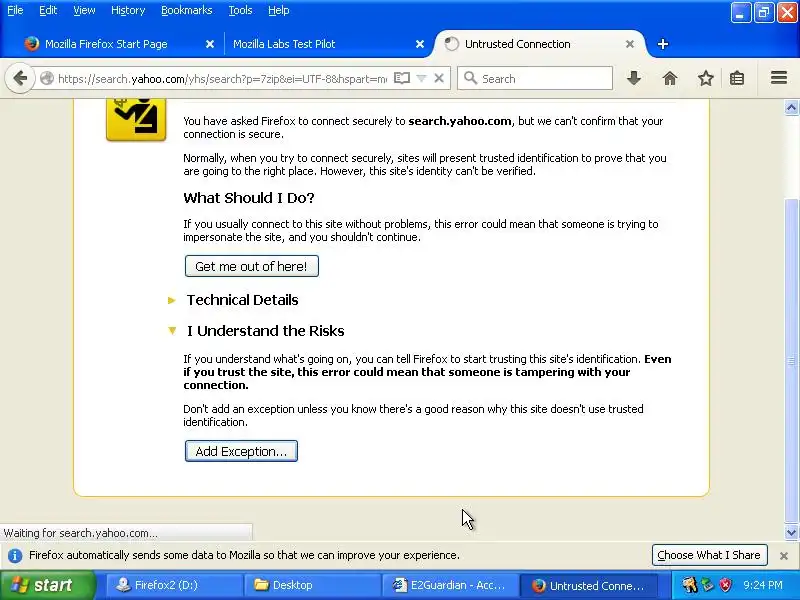Bookmark this page with the star icon

706,79
